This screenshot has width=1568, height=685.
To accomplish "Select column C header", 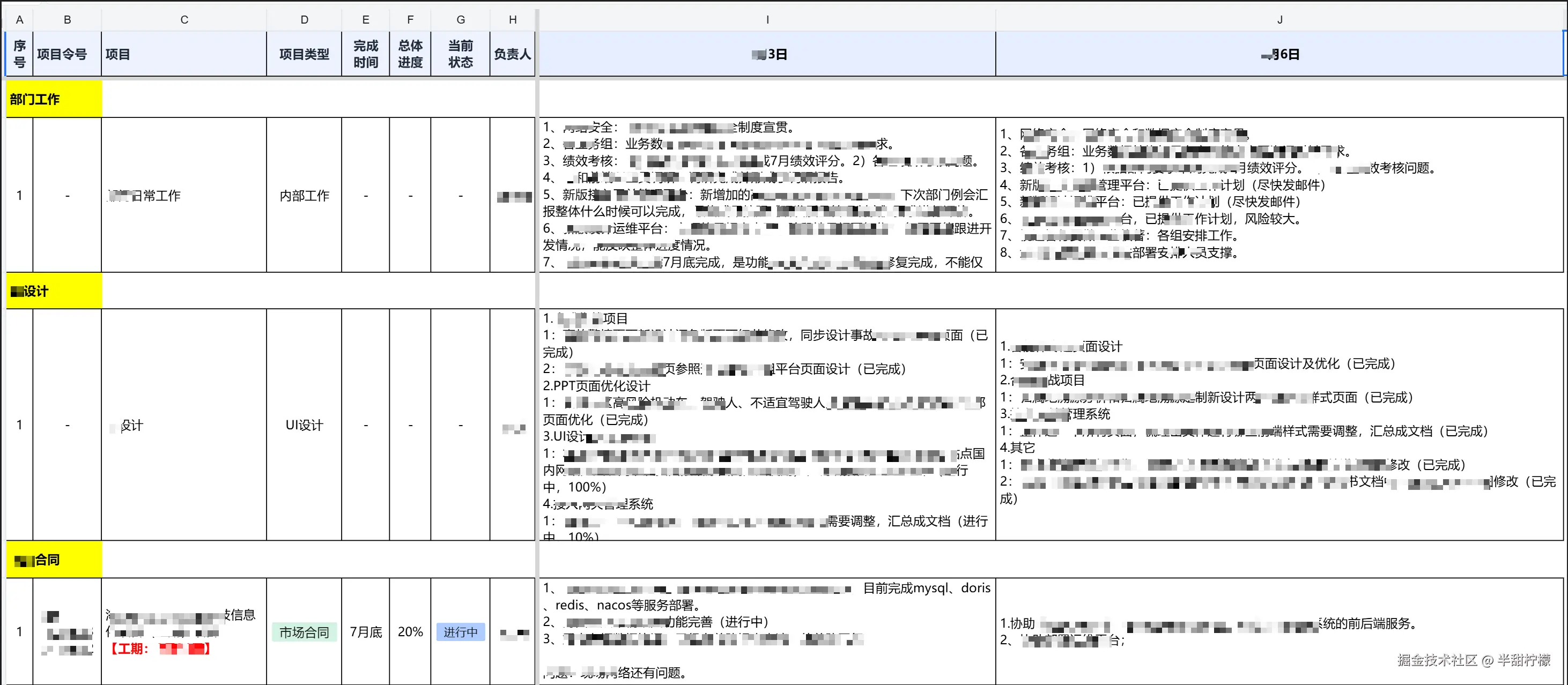I will (184, 19).
